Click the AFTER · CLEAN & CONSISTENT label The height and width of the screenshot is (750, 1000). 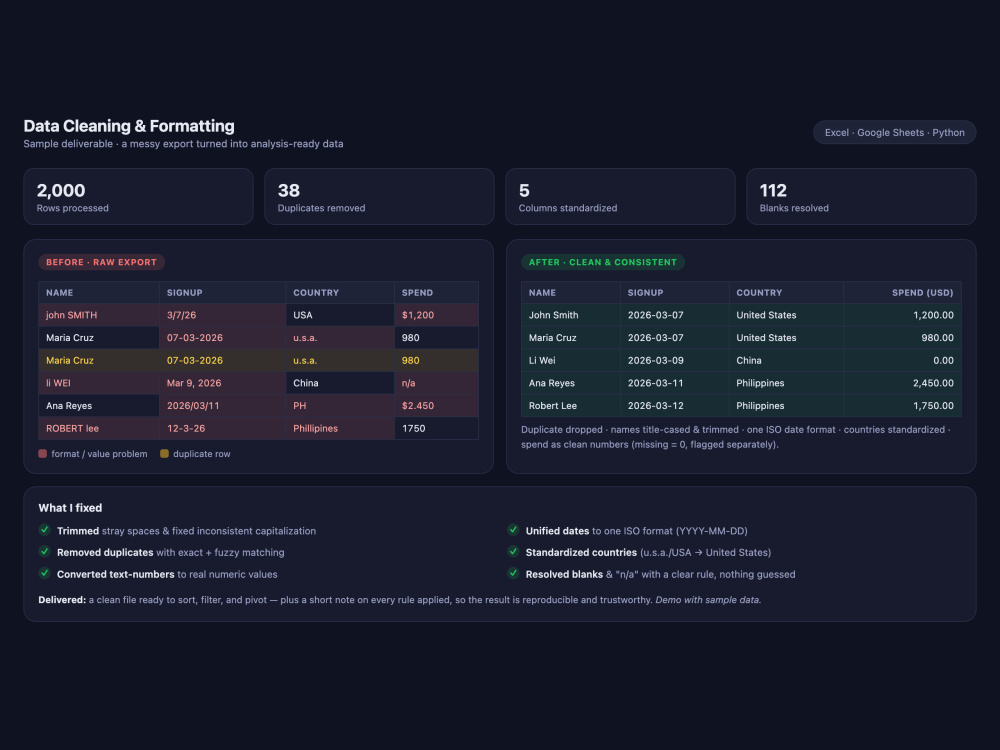coord(603,262)
